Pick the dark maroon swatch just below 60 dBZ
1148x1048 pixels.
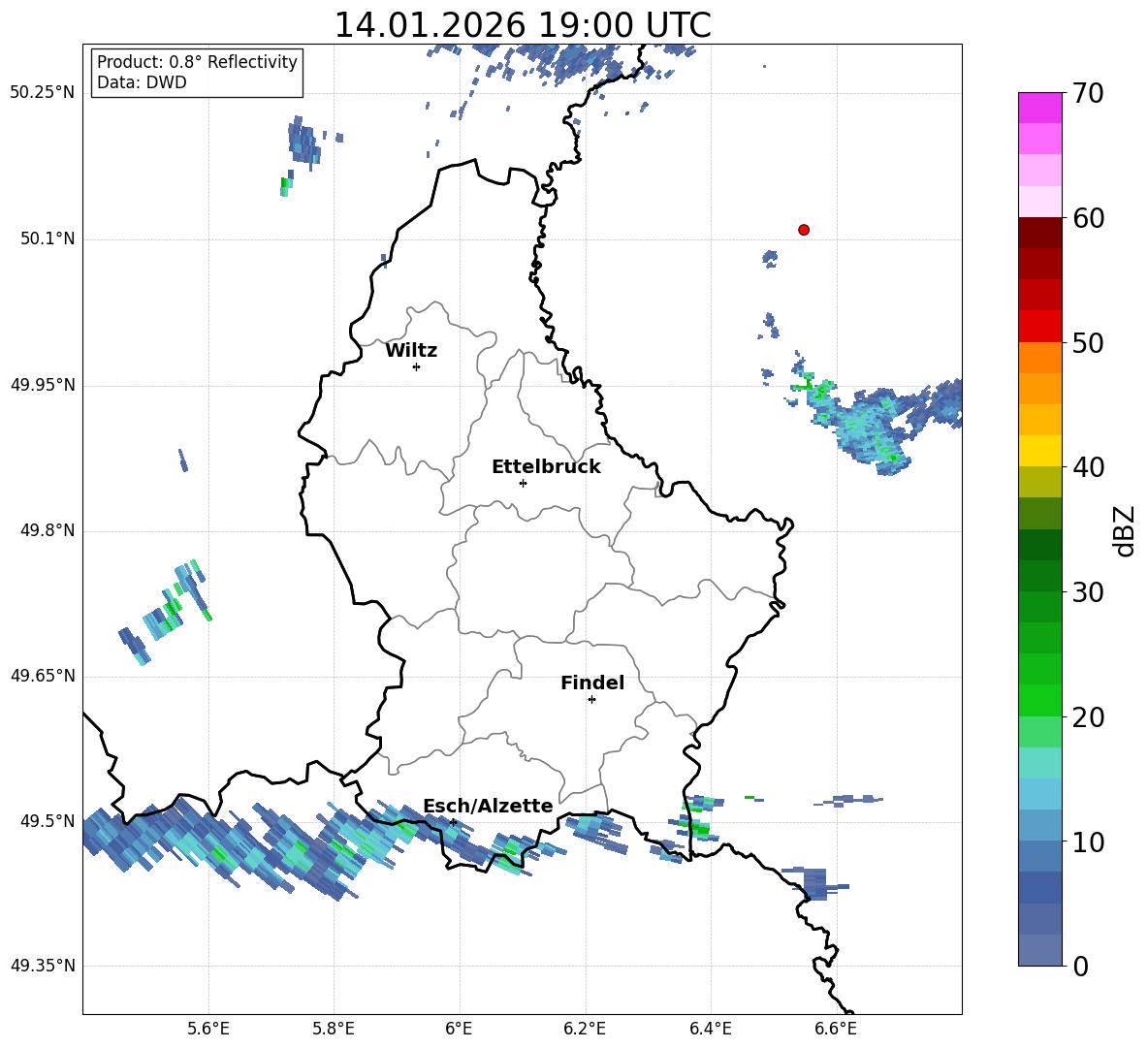(x=1039, y=234)
